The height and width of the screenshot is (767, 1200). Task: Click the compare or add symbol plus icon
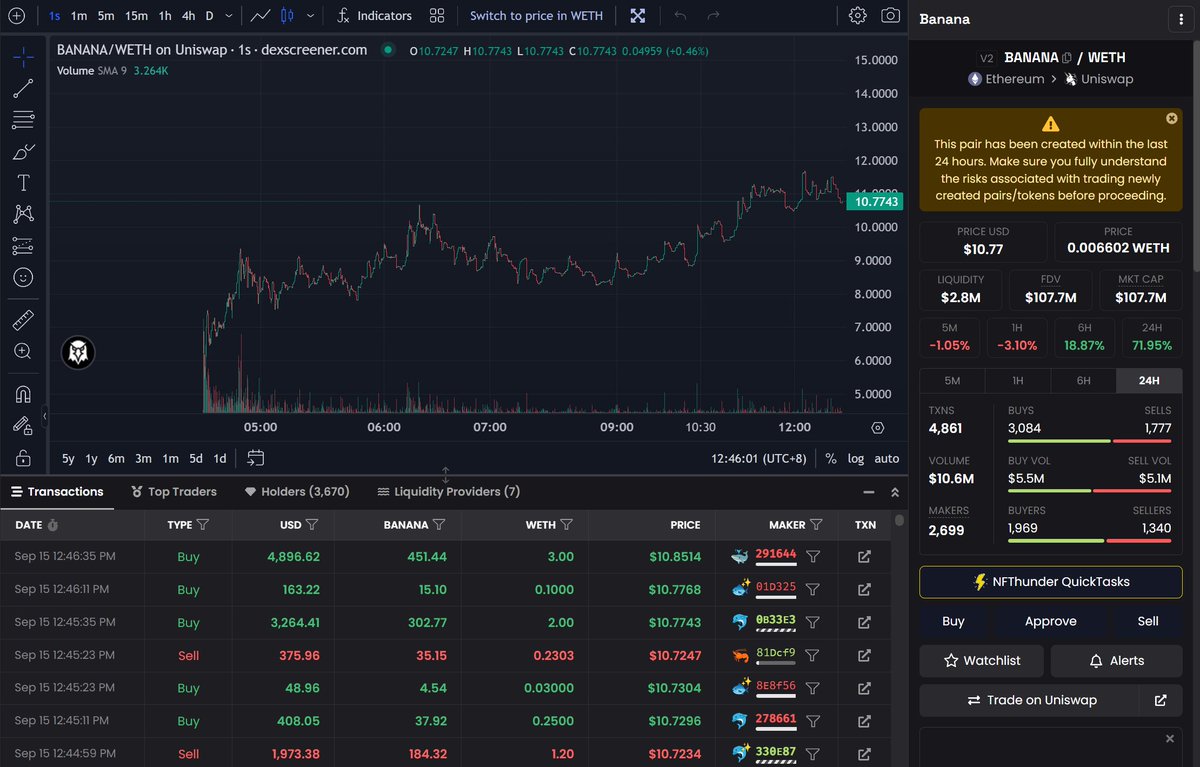(14, 16)
